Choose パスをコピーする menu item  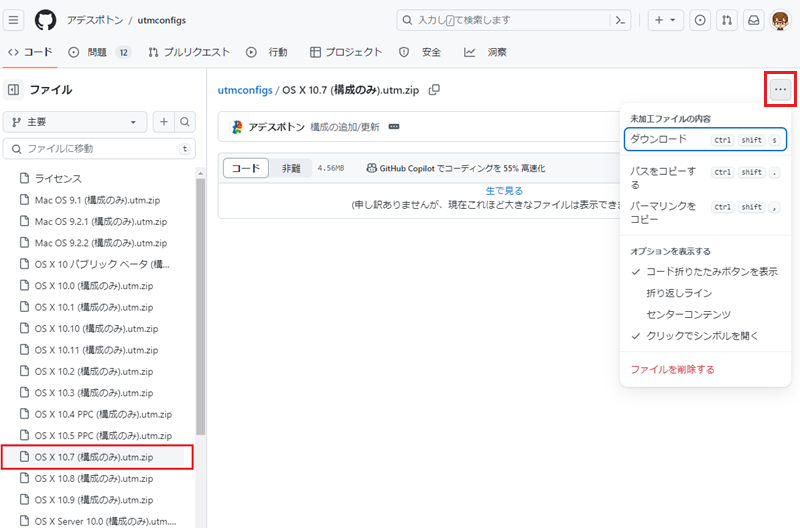click(x=705, y=178)
